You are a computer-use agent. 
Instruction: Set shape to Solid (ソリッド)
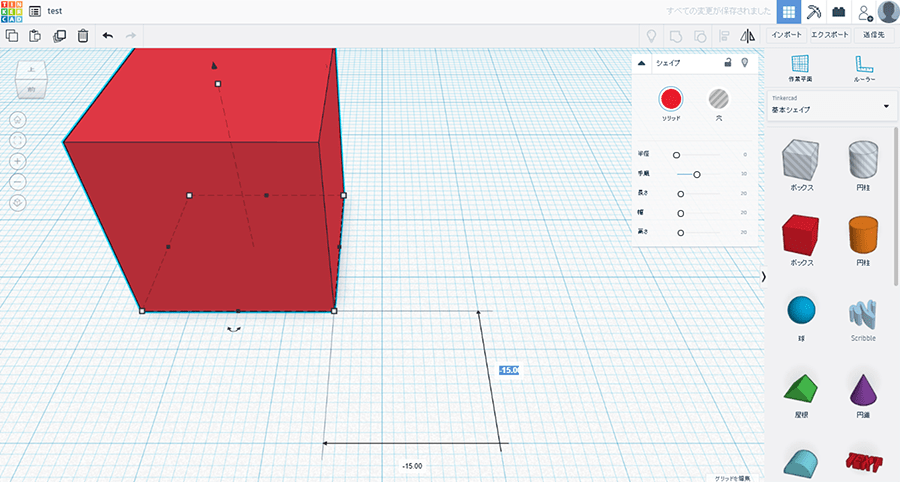pos(670,98)
